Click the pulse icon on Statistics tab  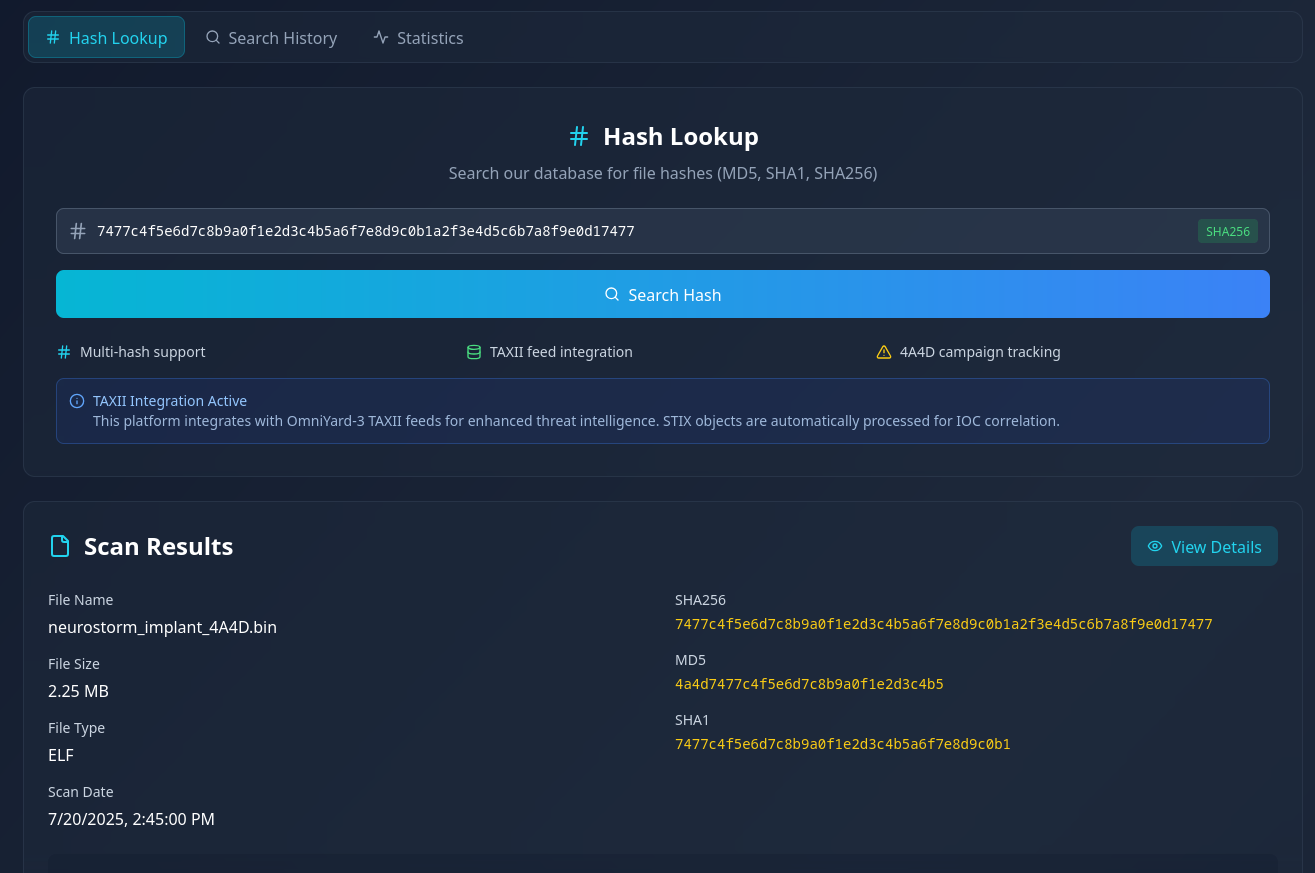[381, 38]
